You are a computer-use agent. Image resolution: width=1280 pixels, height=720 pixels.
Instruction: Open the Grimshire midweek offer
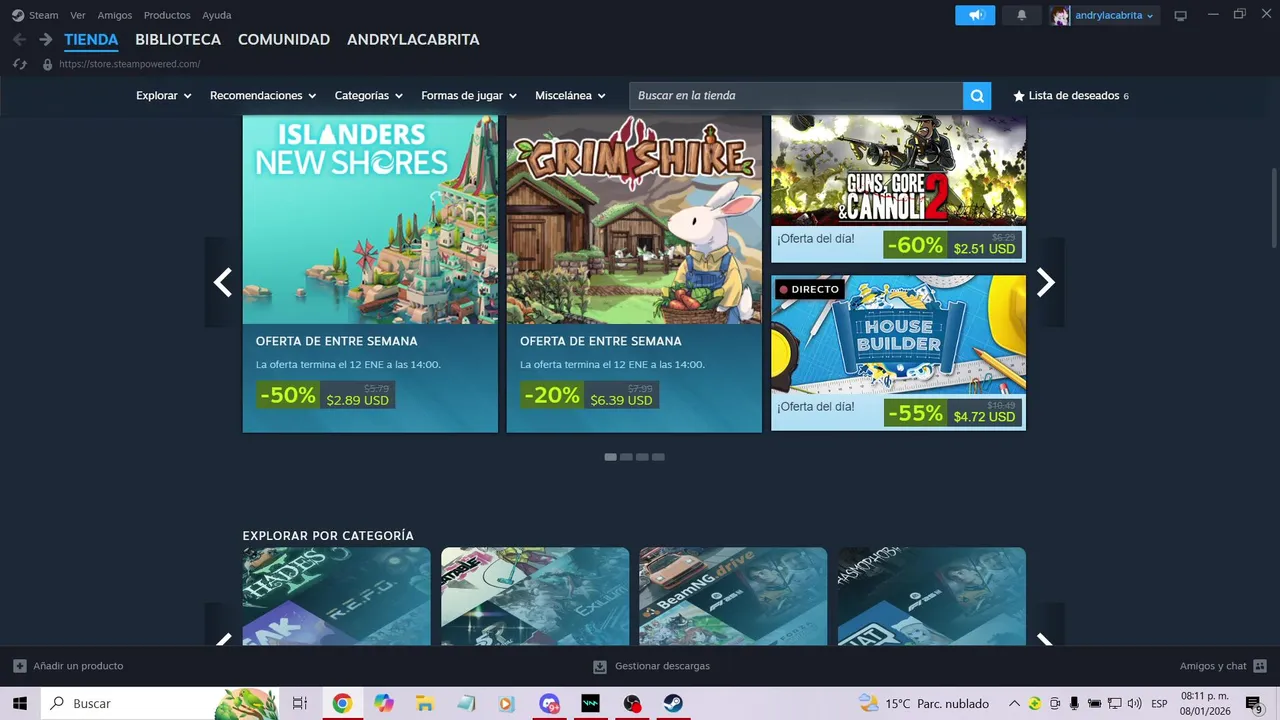634,274
